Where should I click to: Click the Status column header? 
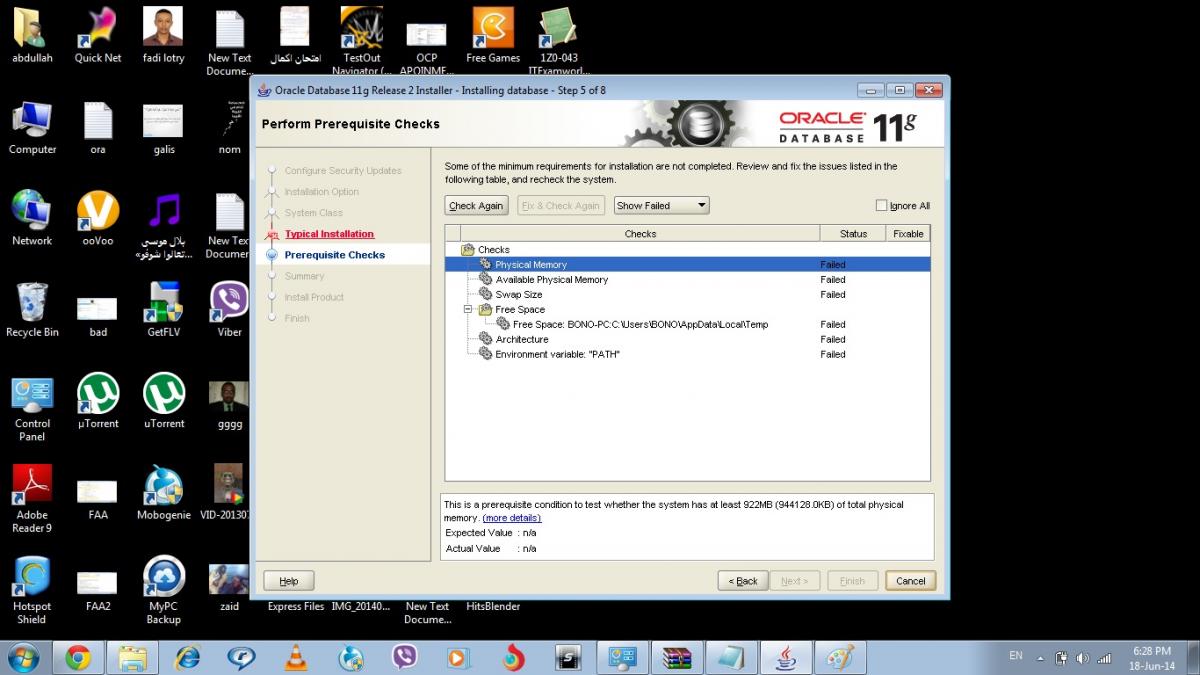853,234
